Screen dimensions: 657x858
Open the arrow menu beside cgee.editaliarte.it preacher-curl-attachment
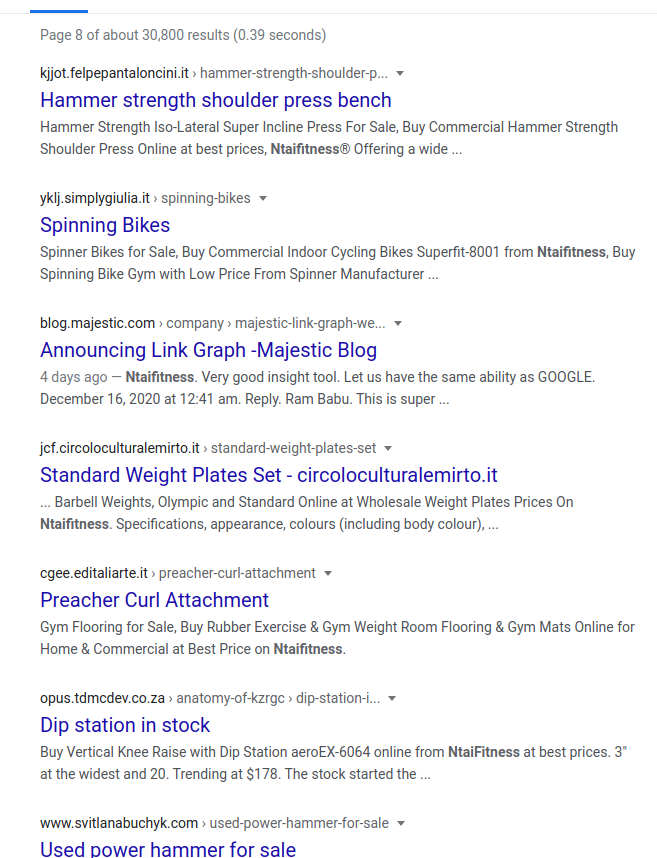328,573
